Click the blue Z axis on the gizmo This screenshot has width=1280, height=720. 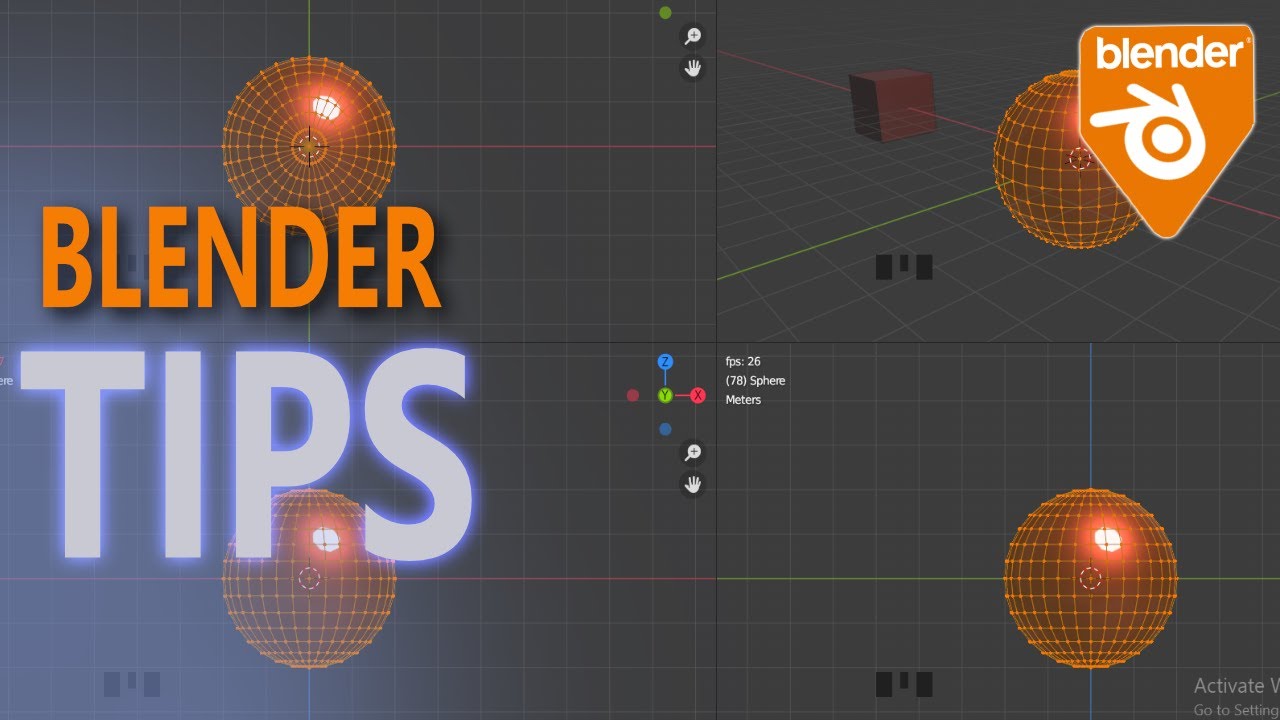(x=665, y=362)
